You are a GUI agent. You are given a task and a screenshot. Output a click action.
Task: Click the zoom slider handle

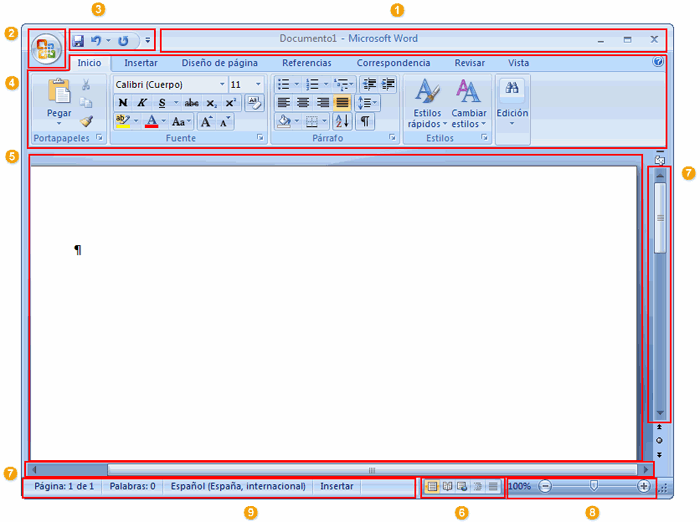[x=594, y=486]
